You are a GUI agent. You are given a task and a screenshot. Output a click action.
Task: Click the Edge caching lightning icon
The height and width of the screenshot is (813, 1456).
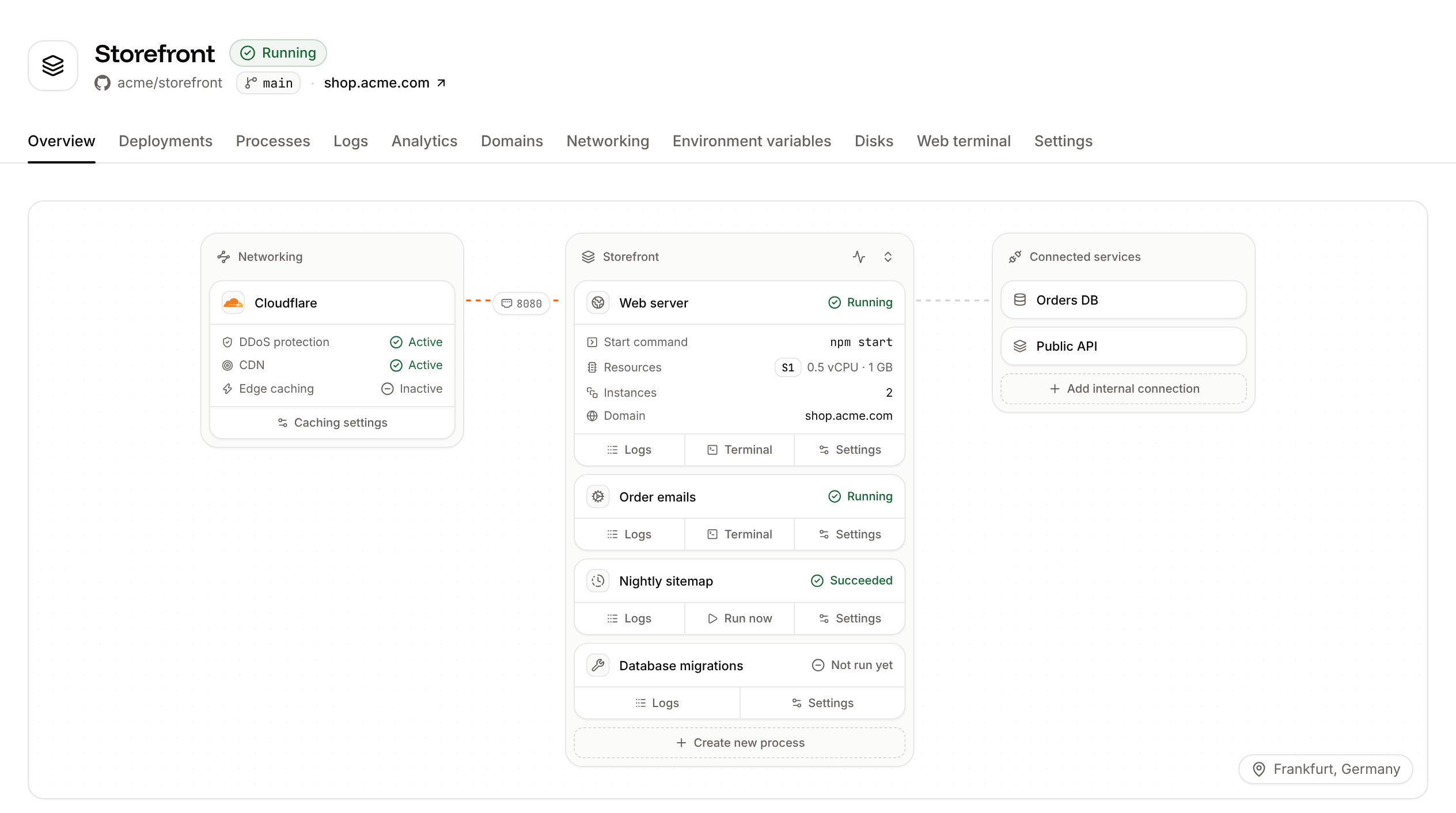pyautogui.click(x=227, y=389)
